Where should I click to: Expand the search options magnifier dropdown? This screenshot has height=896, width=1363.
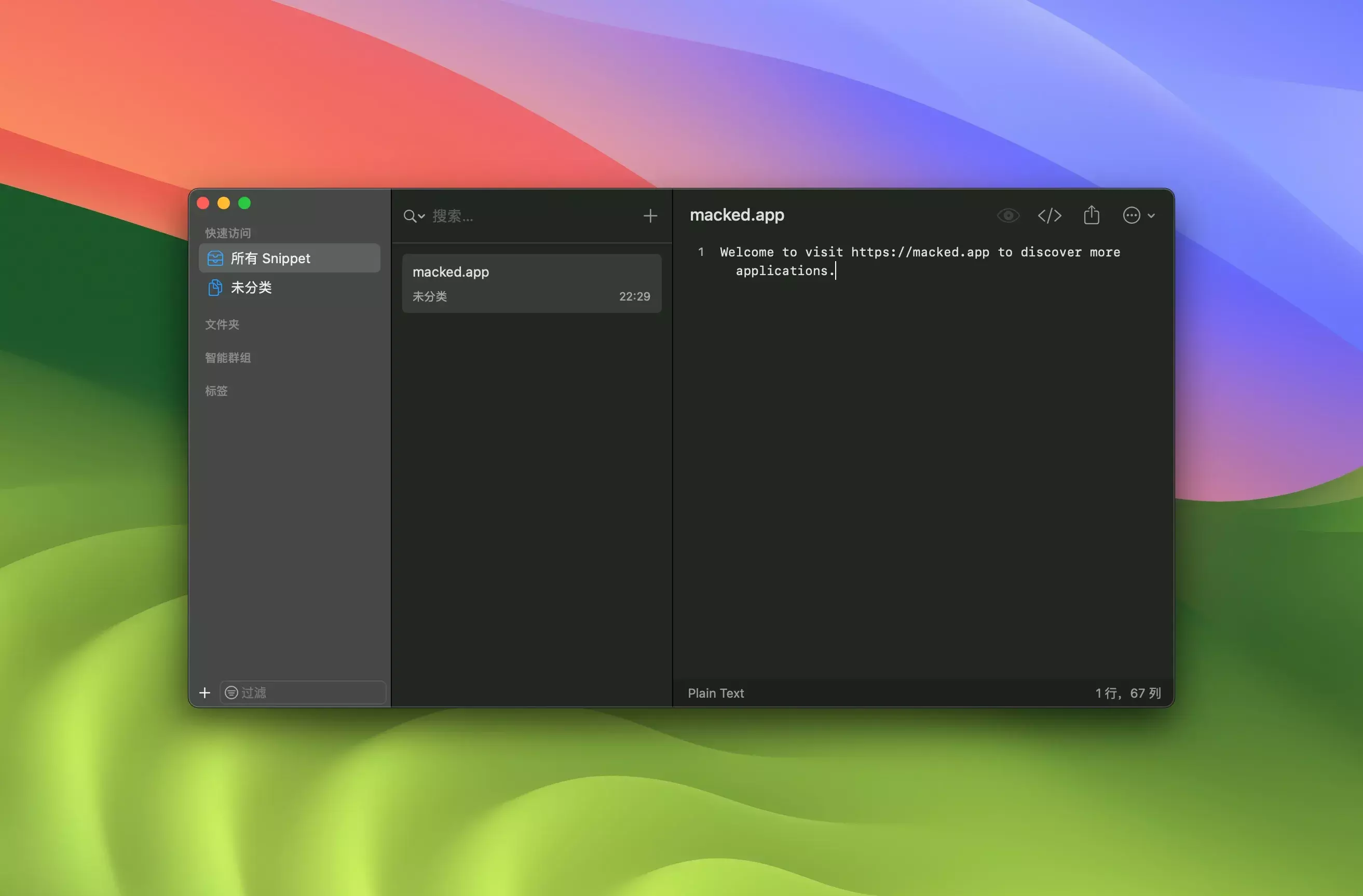(x=414, y=216)
